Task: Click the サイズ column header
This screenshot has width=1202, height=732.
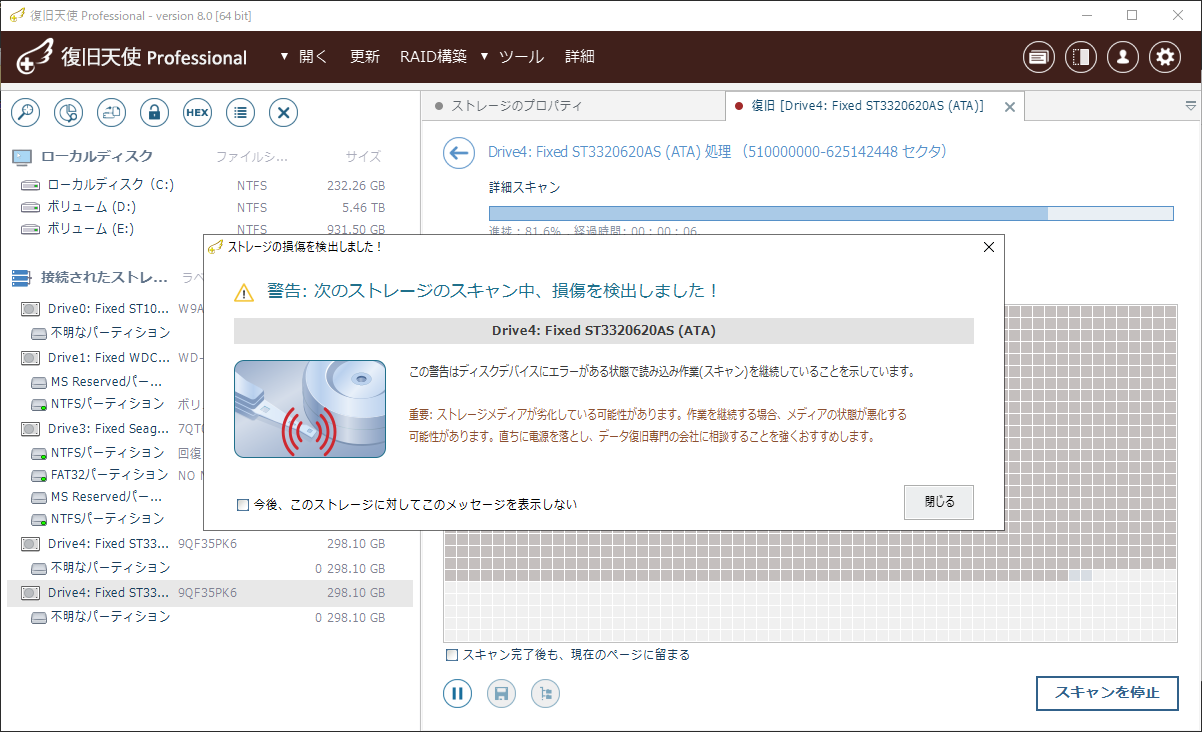Action: click(x=363, y=157)
